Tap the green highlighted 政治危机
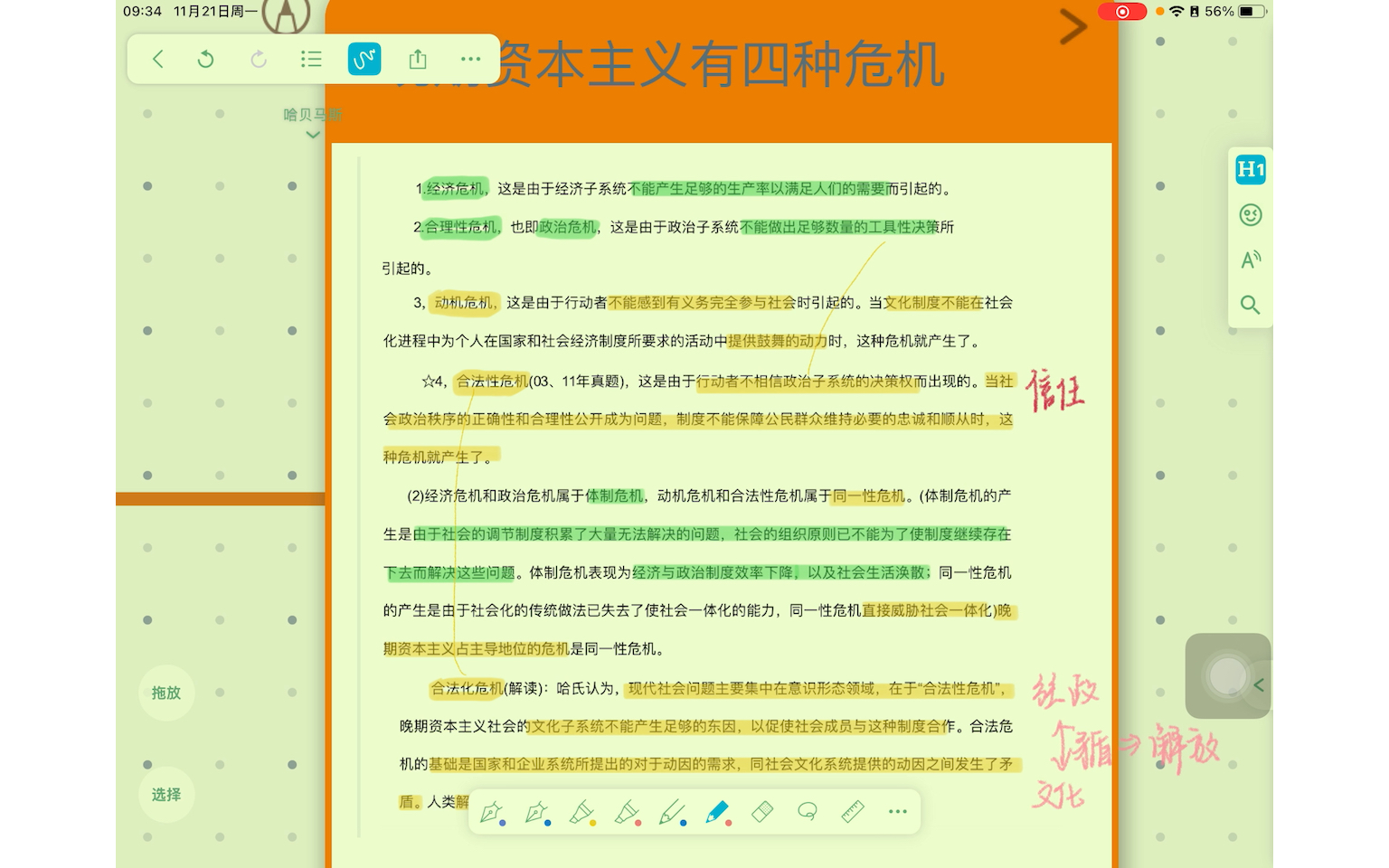 (568, 227)
